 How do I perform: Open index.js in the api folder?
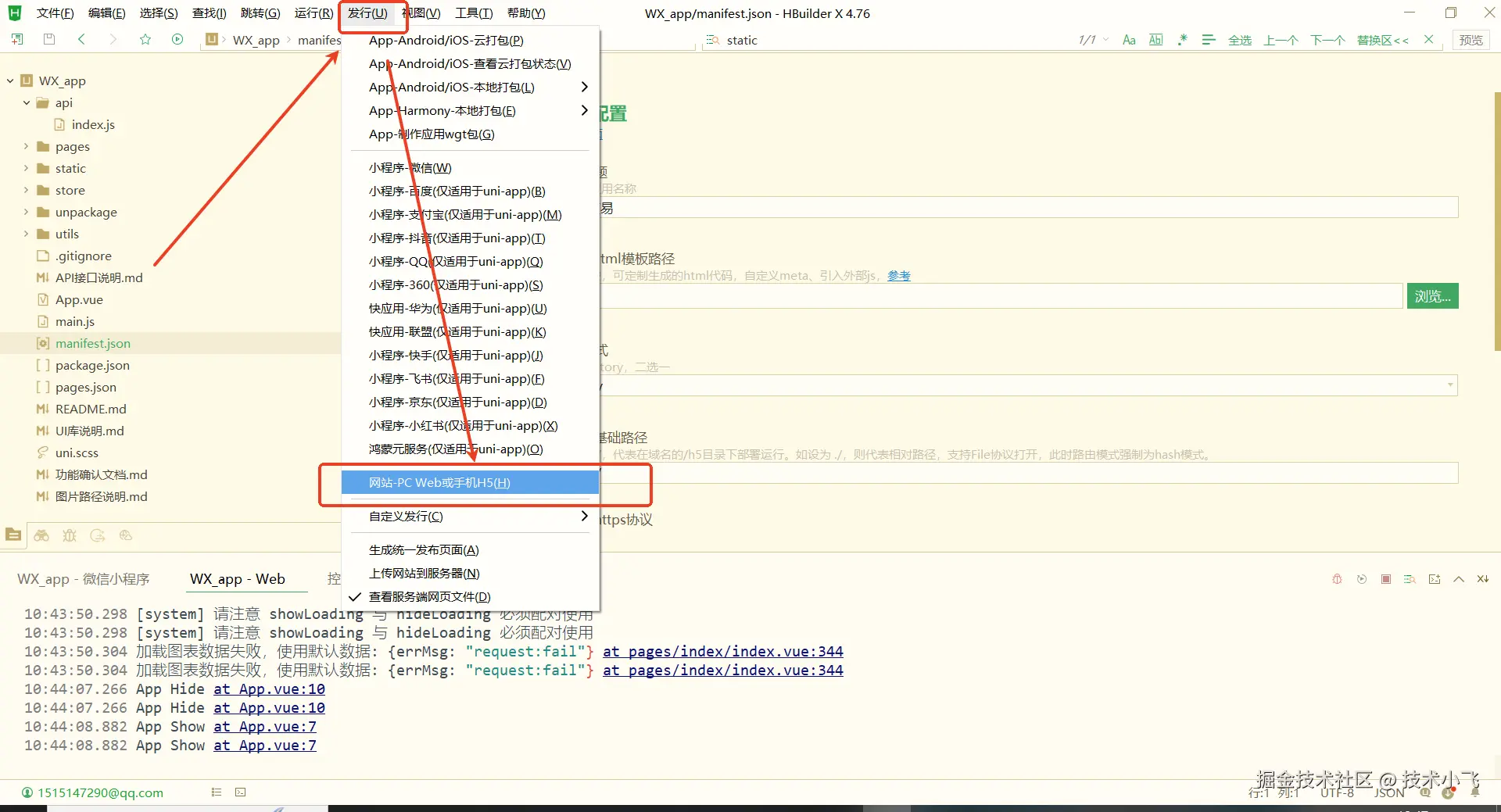[x=93, y=125]
